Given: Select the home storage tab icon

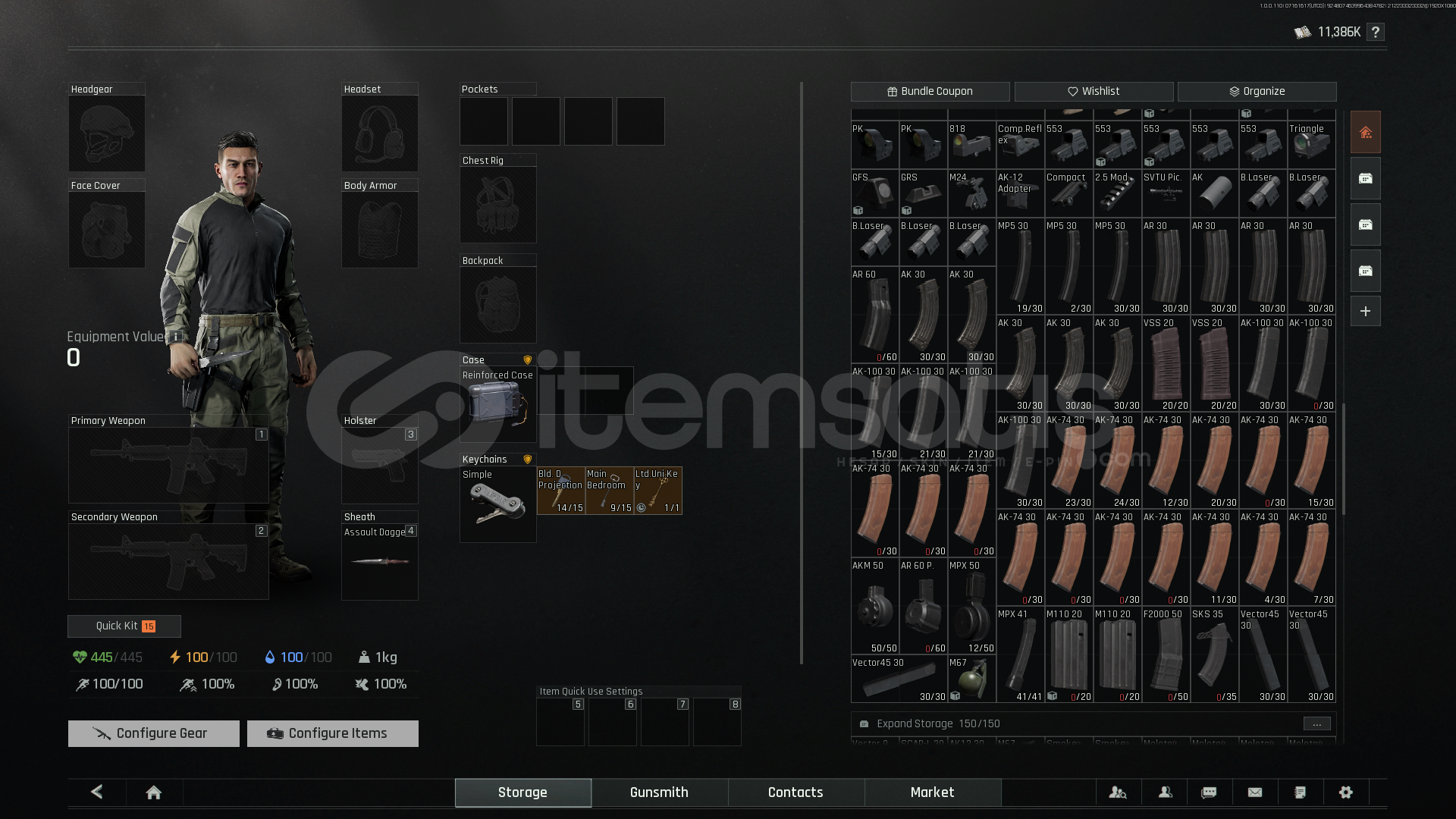Looking at the screenshot, I should coord(1365,133).
